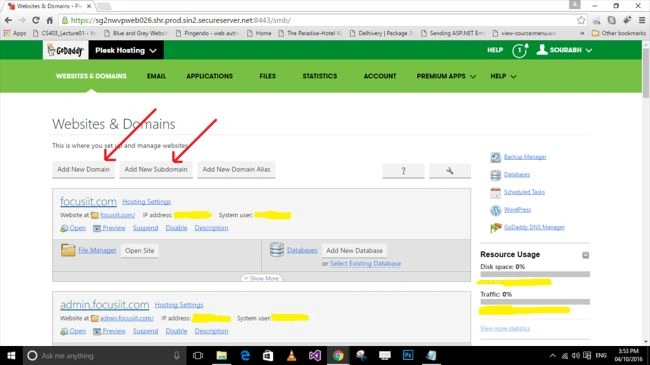
Task: Reload the browser page
Action: pos(36,20)
